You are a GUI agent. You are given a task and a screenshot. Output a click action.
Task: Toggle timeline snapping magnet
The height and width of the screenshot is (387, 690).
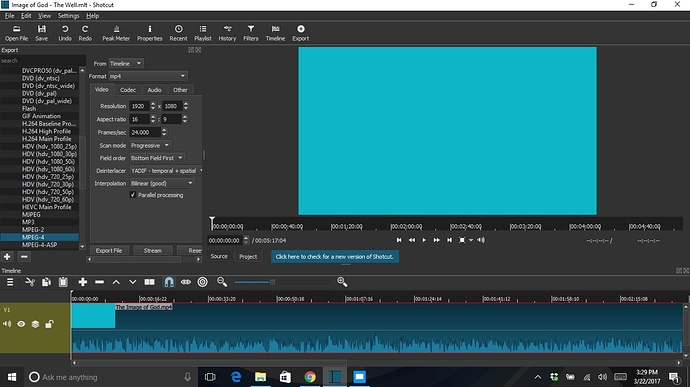169,282
